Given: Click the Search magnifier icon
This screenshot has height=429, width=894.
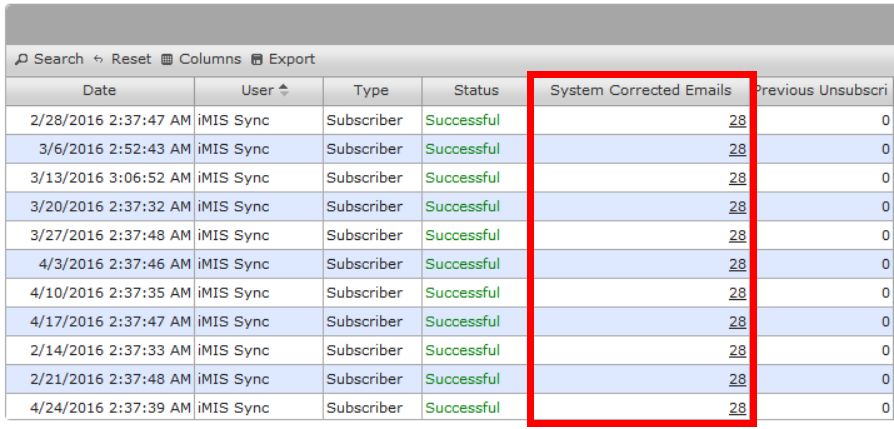Looking at the screenshot, I should point(22,59).
